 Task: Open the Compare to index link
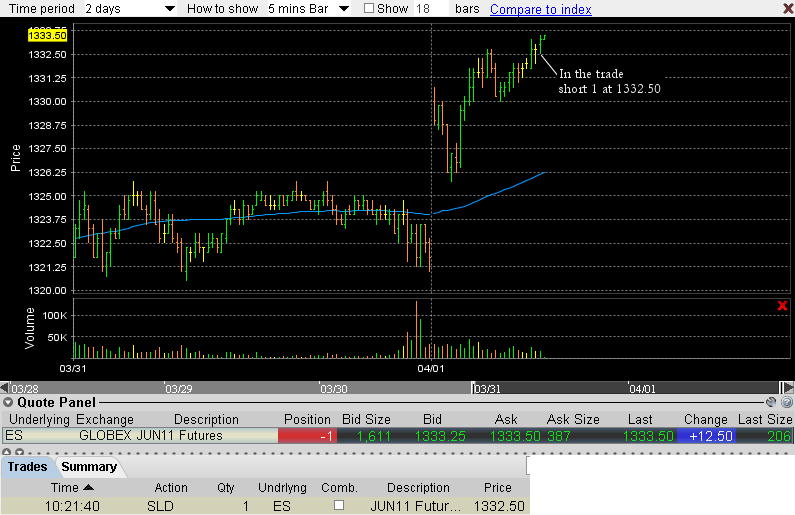(540, 9)
